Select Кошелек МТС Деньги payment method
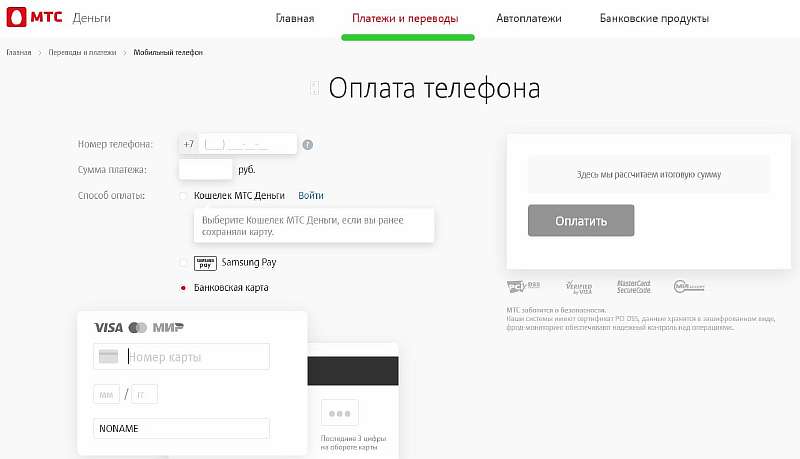 coord(183,196)
